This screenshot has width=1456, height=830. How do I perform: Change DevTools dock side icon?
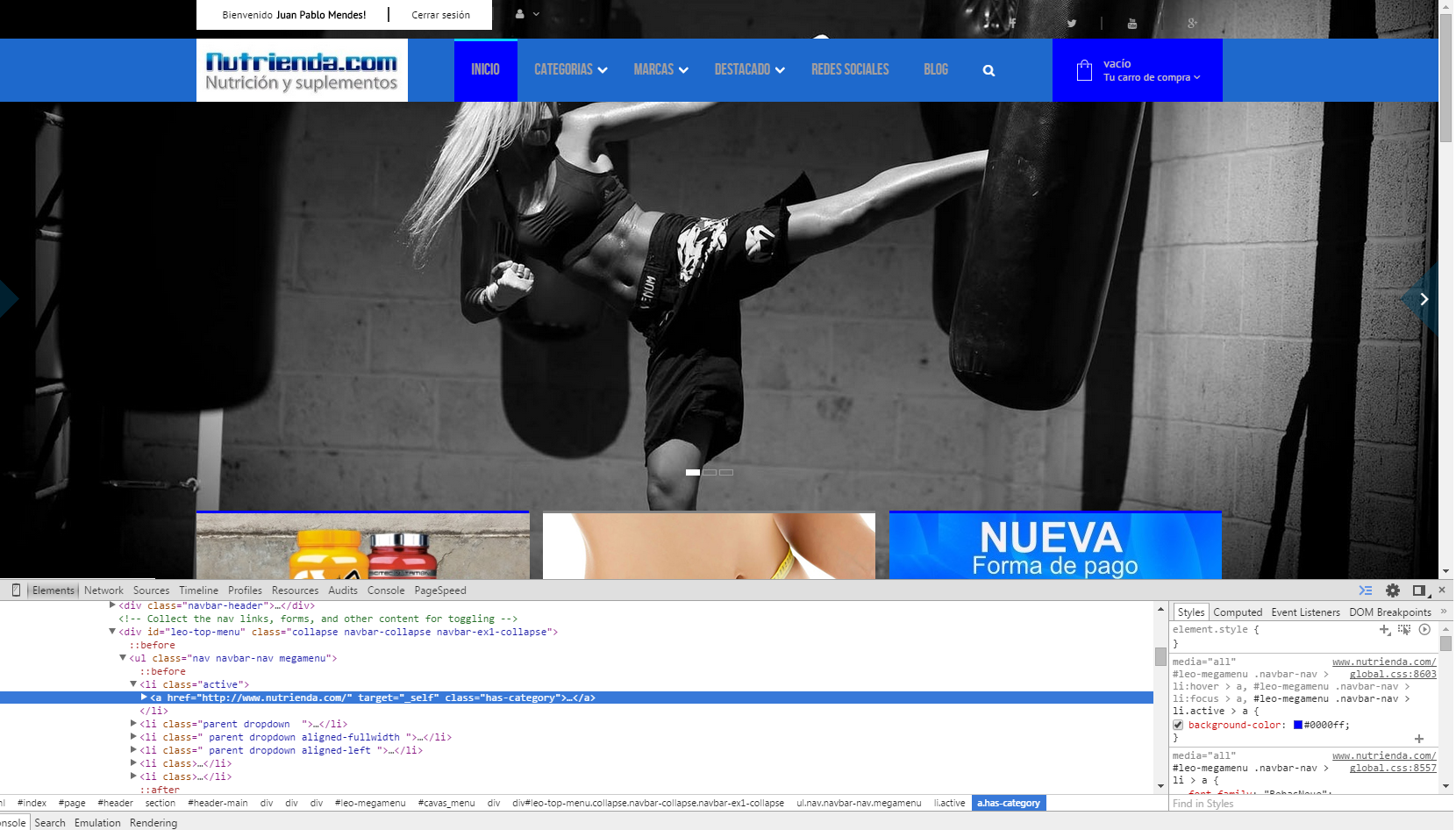[1419, 590]
